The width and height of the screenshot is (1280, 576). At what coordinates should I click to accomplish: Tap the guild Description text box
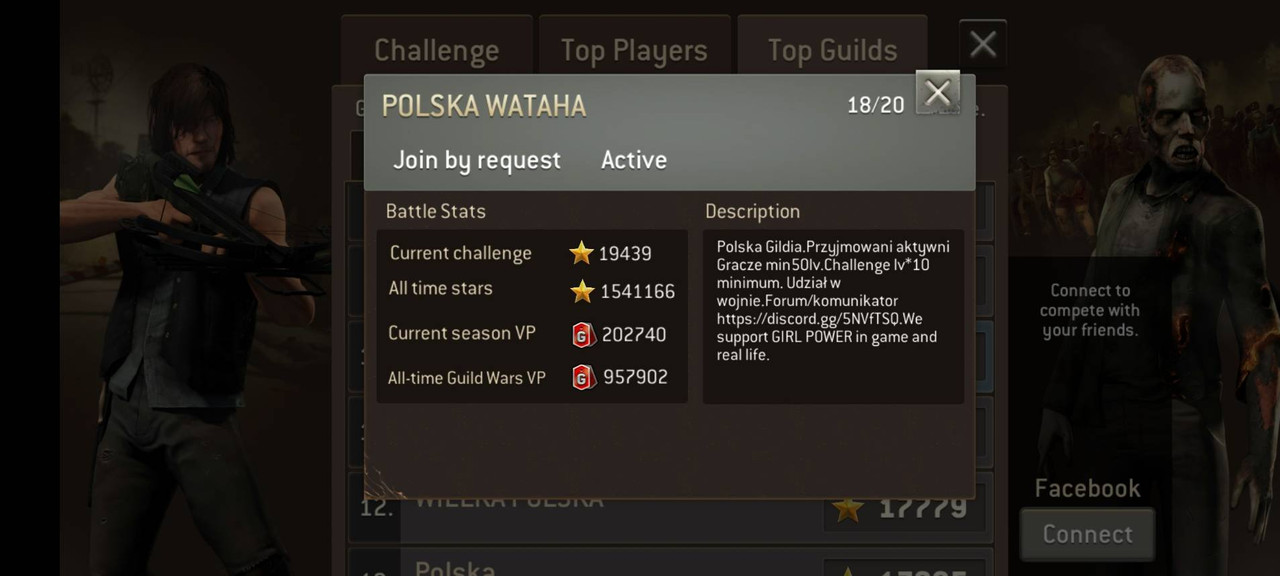pos(833,316)
